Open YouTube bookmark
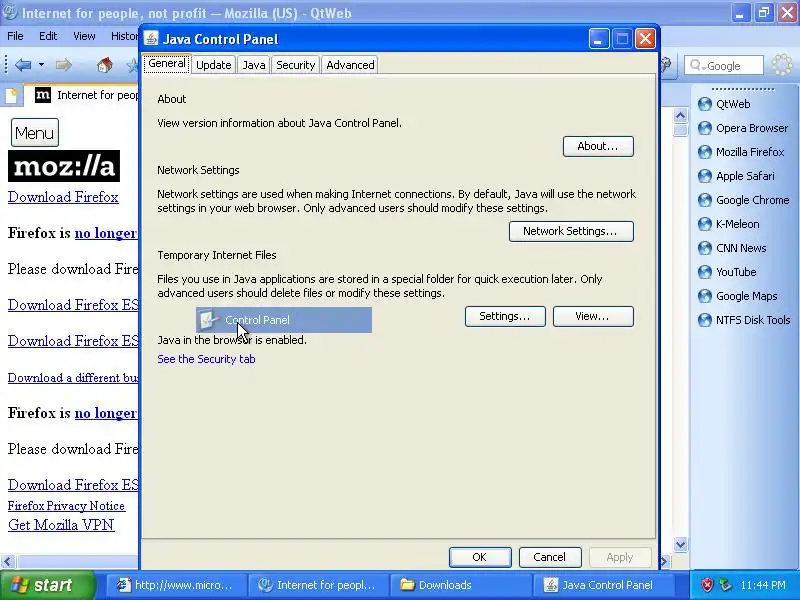The height and width of the screenshot is (600, 800). tap(727, 272)
